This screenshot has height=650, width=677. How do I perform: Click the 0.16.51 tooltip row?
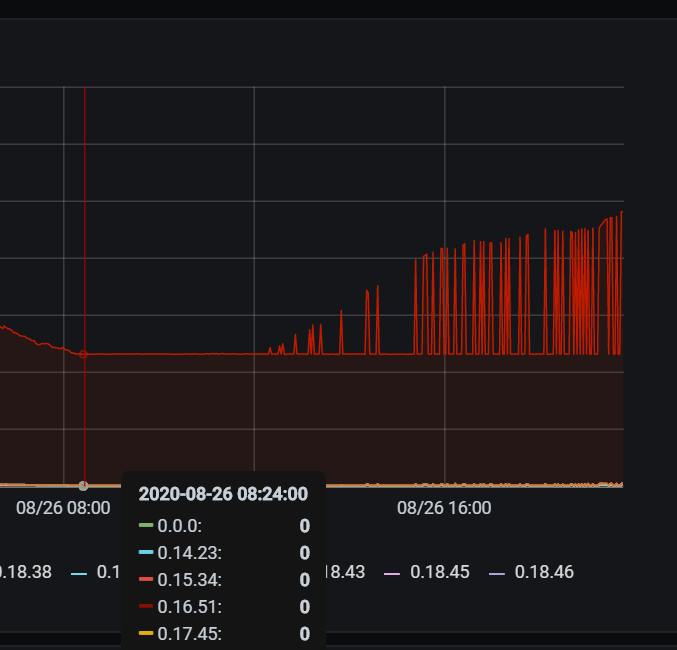(224, 607)
